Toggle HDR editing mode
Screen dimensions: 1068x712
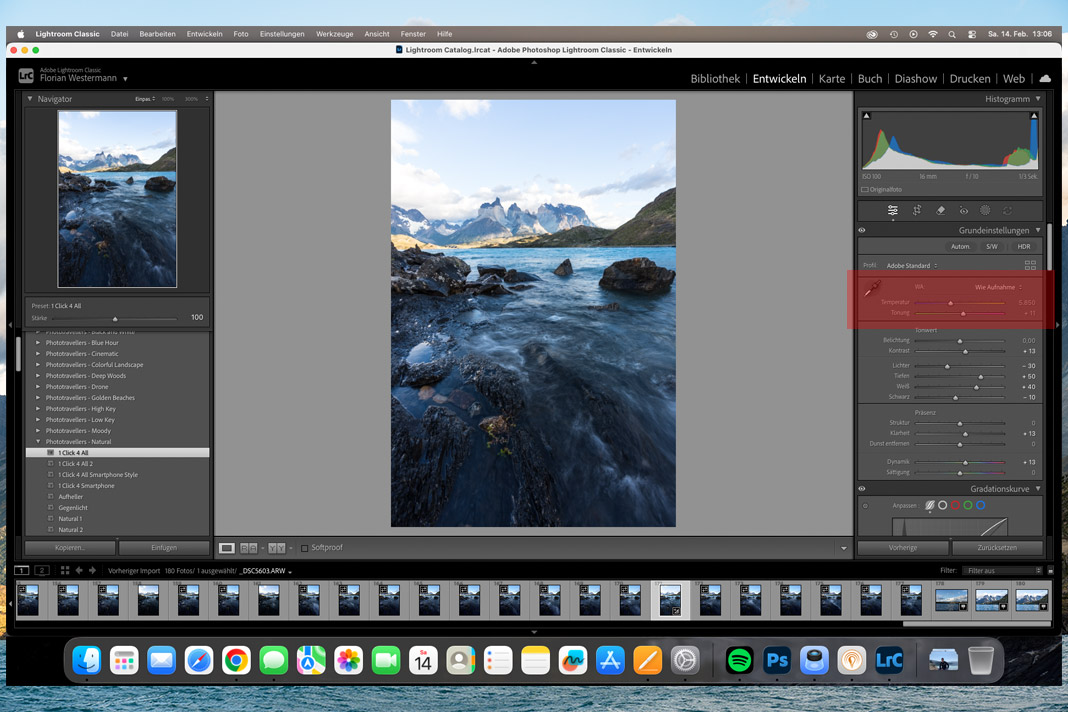point(1024,247)
